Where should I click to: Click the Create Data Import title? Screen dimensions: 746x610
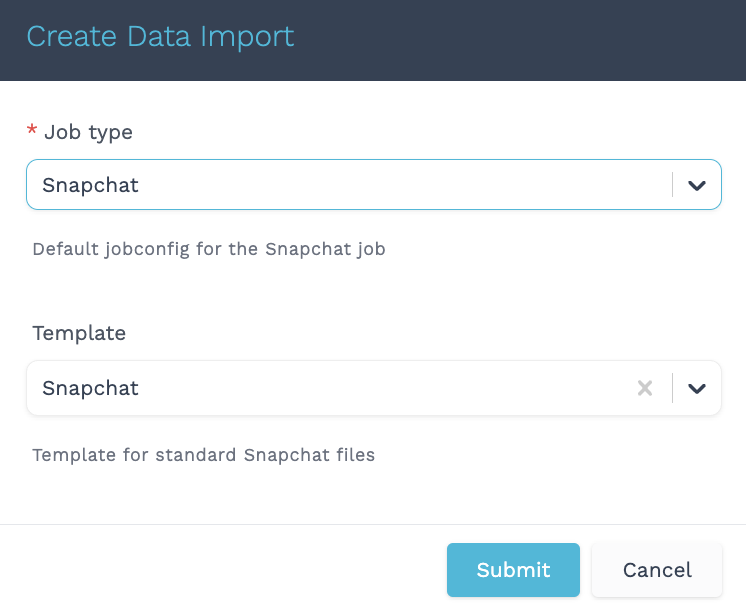[160, 37]
